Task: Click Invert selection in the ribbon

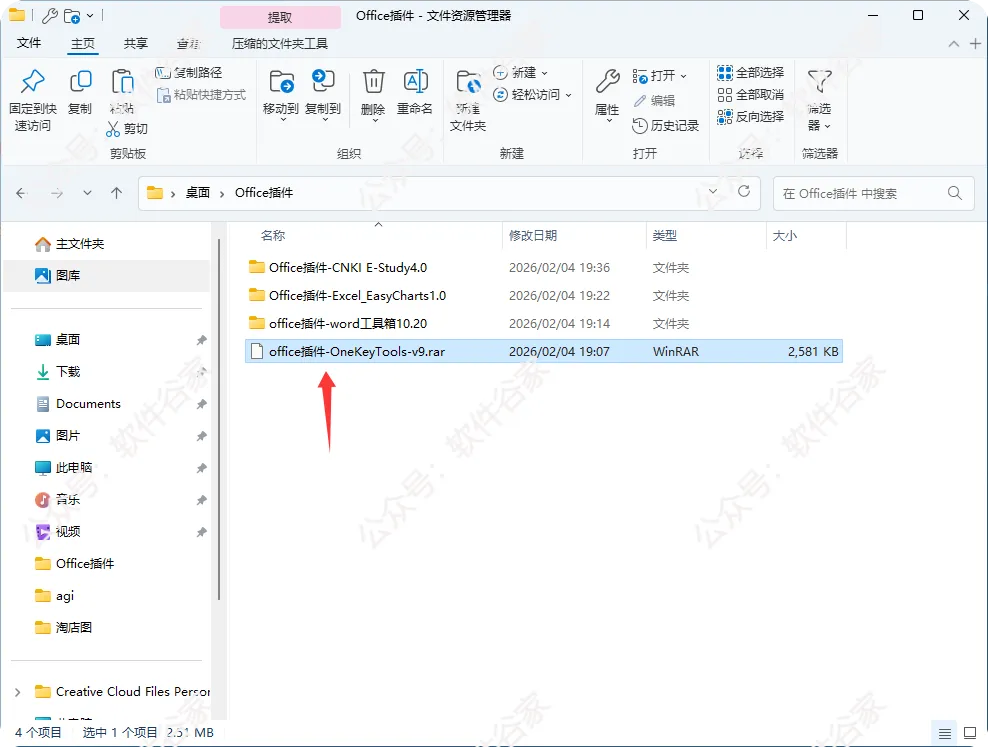Action: click(750, 117)
